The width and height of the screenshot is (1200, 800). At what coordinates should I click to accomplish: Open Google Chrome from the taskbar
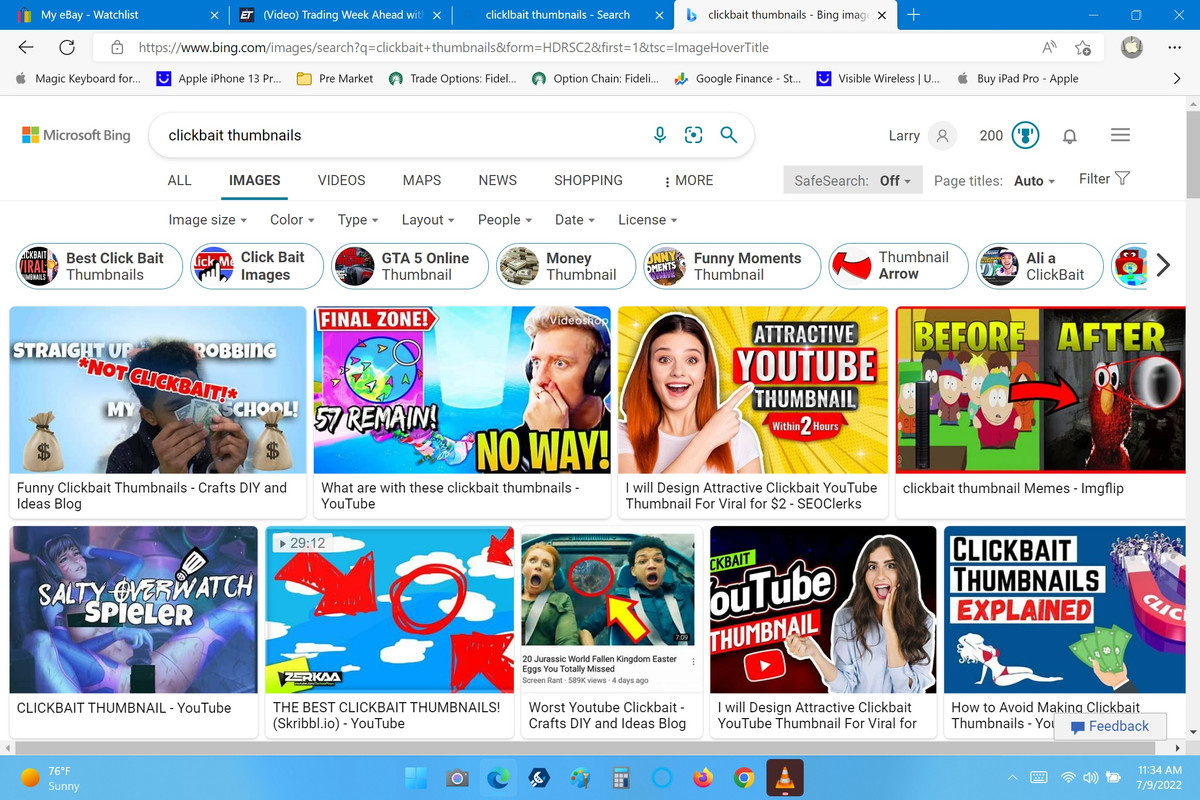pos(743,777)
